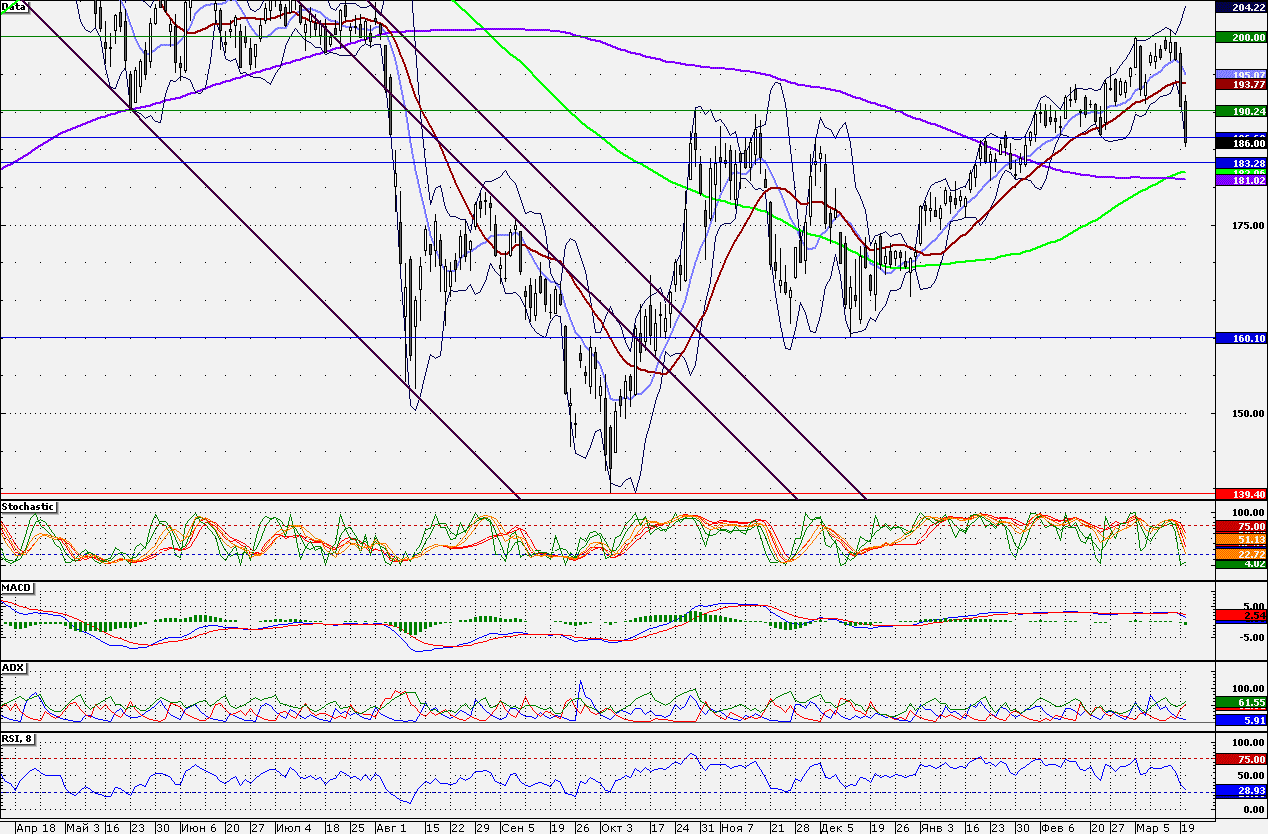Image resolution: width=1268 pixels, height=834 pixels.
Task: Select the 28.93 RSI value tag
Action: click(1240, 791)
